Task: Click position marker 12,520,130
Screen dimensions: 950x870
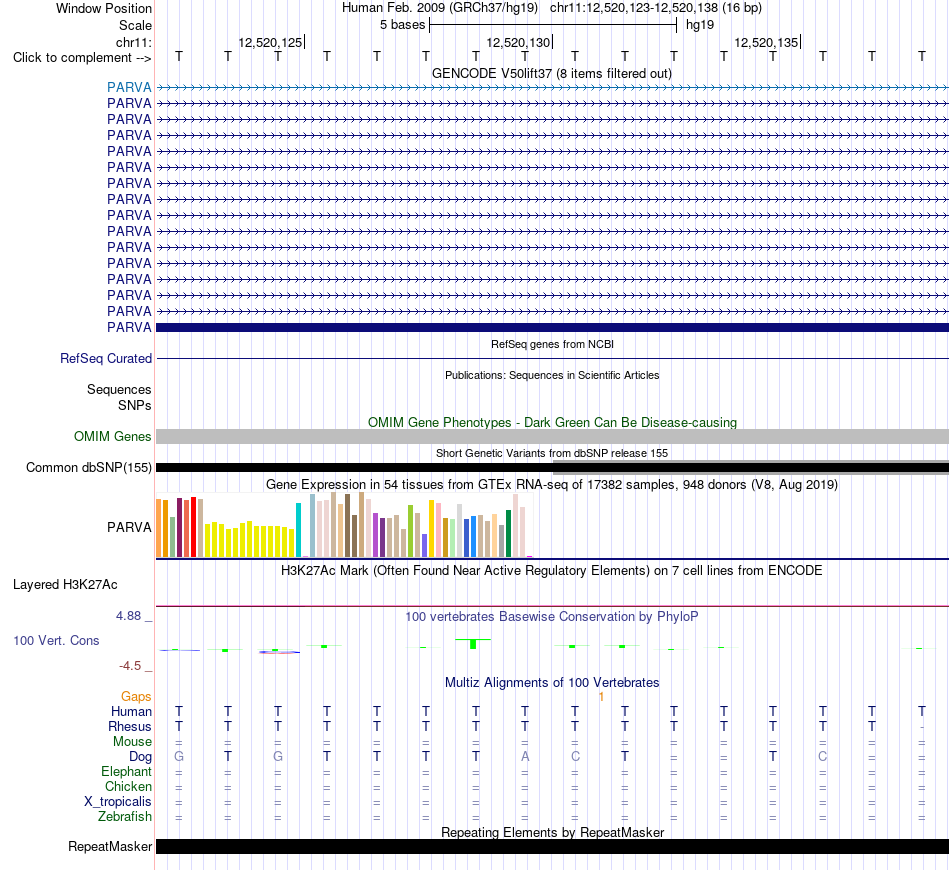Action: 519,42
